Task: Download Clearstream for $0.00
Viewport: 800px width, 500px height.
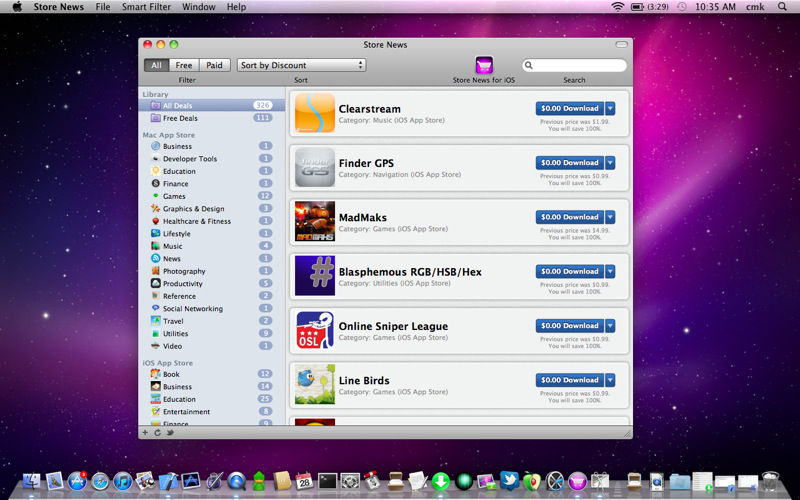Action: 569,108
